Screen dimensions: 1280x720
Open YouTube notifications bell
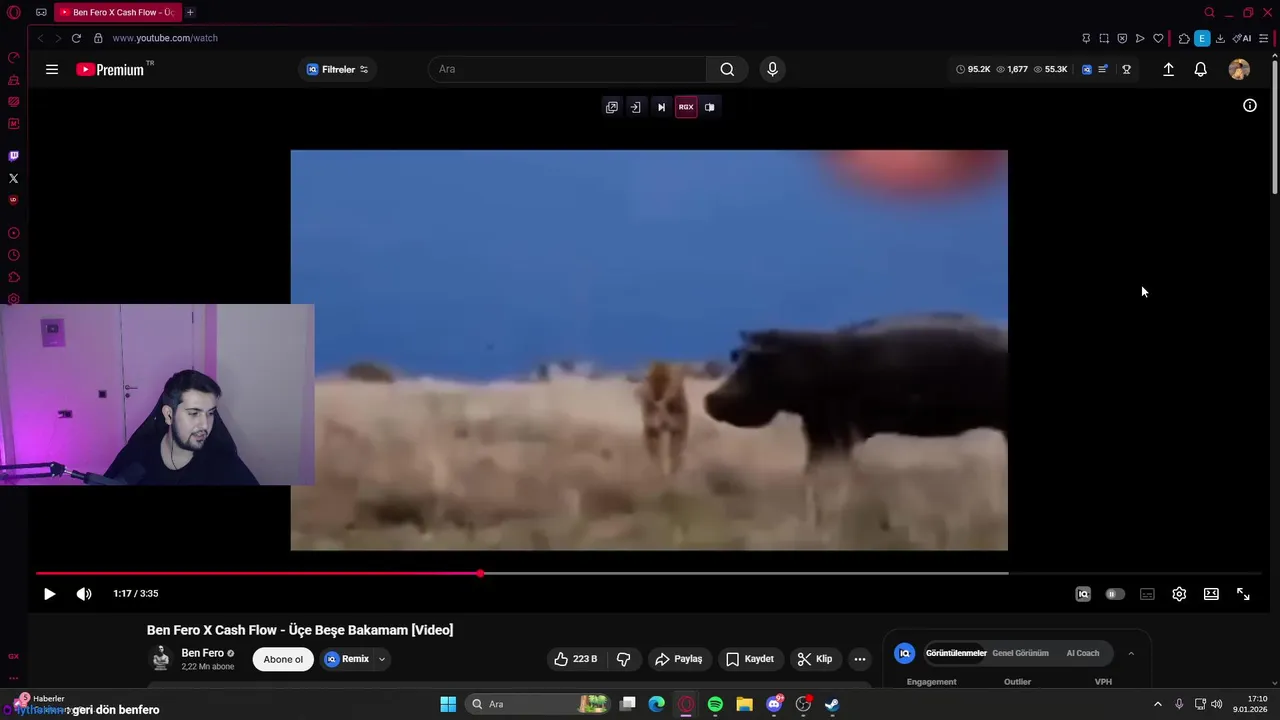[x=1201, y=69]
